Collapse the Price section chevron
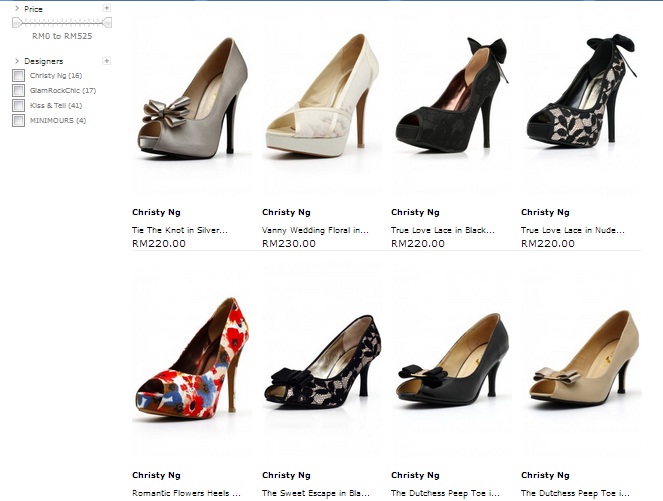The height and width of the screenshot is (501, 663). click(x=17, y=8)
